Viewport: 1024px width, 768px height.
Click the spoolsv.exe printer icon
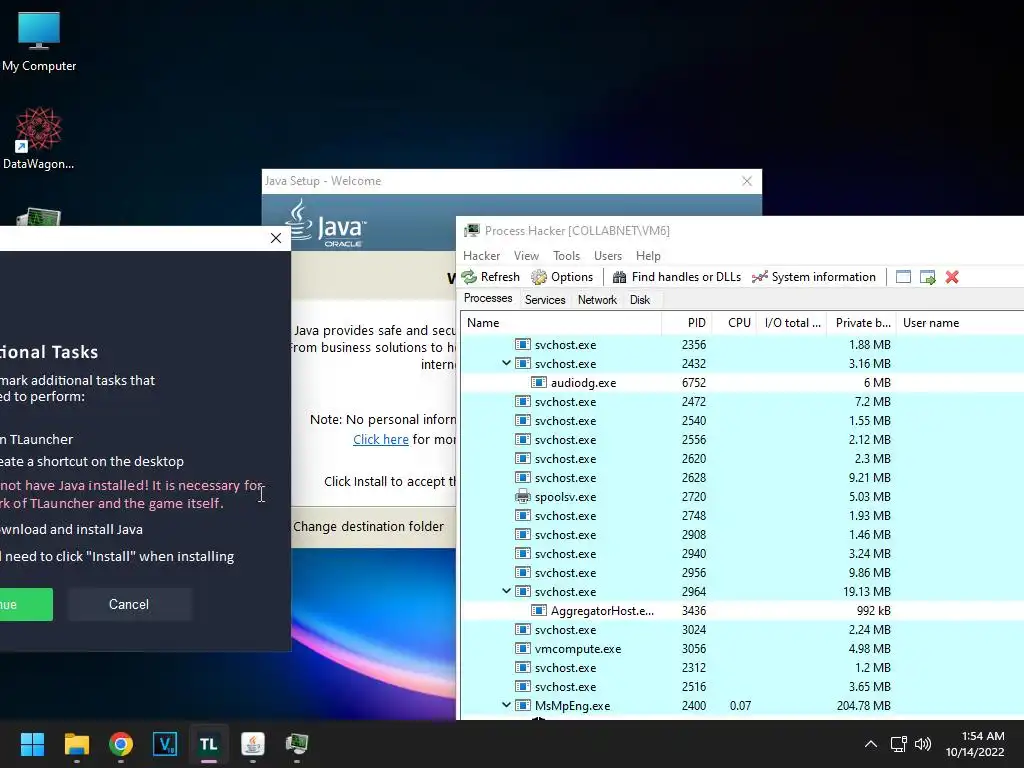click(522, 496)
